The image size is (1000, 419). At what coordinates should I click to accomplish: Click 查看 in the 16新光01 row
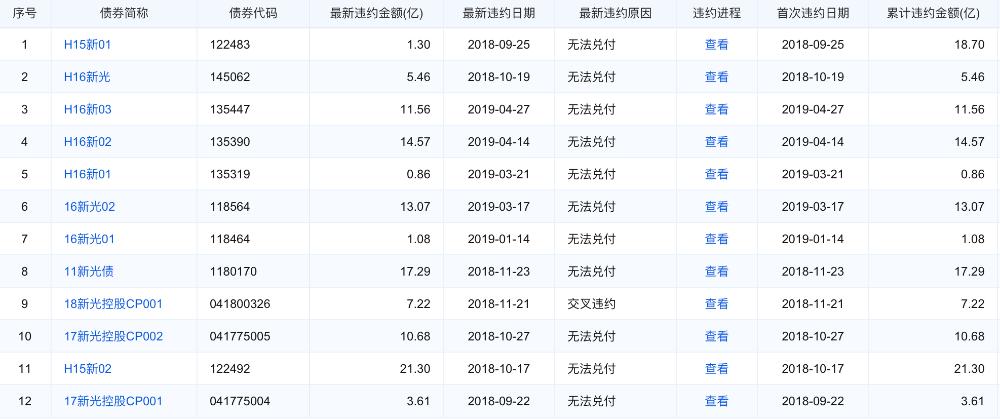click(716, 239)
